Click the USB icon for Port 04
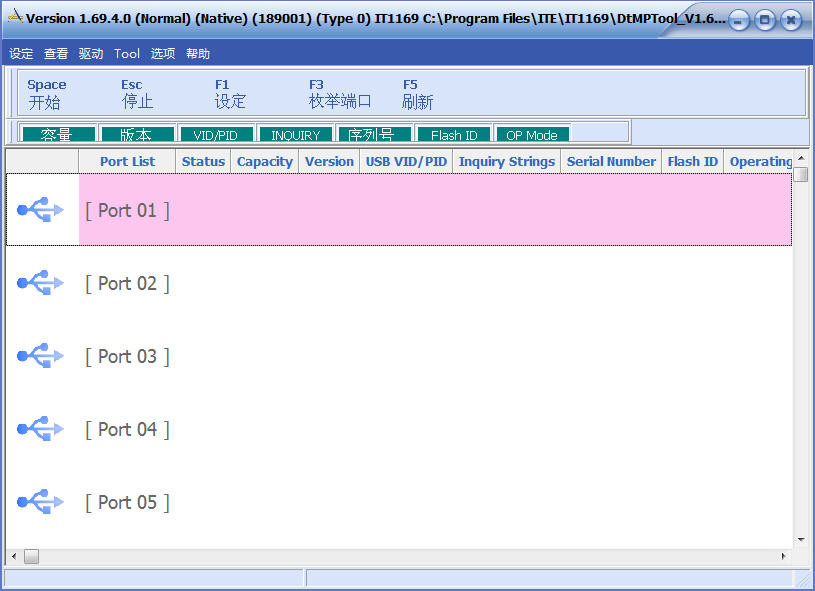This screenshot has height=591, width=815. (x=40, y=429)
